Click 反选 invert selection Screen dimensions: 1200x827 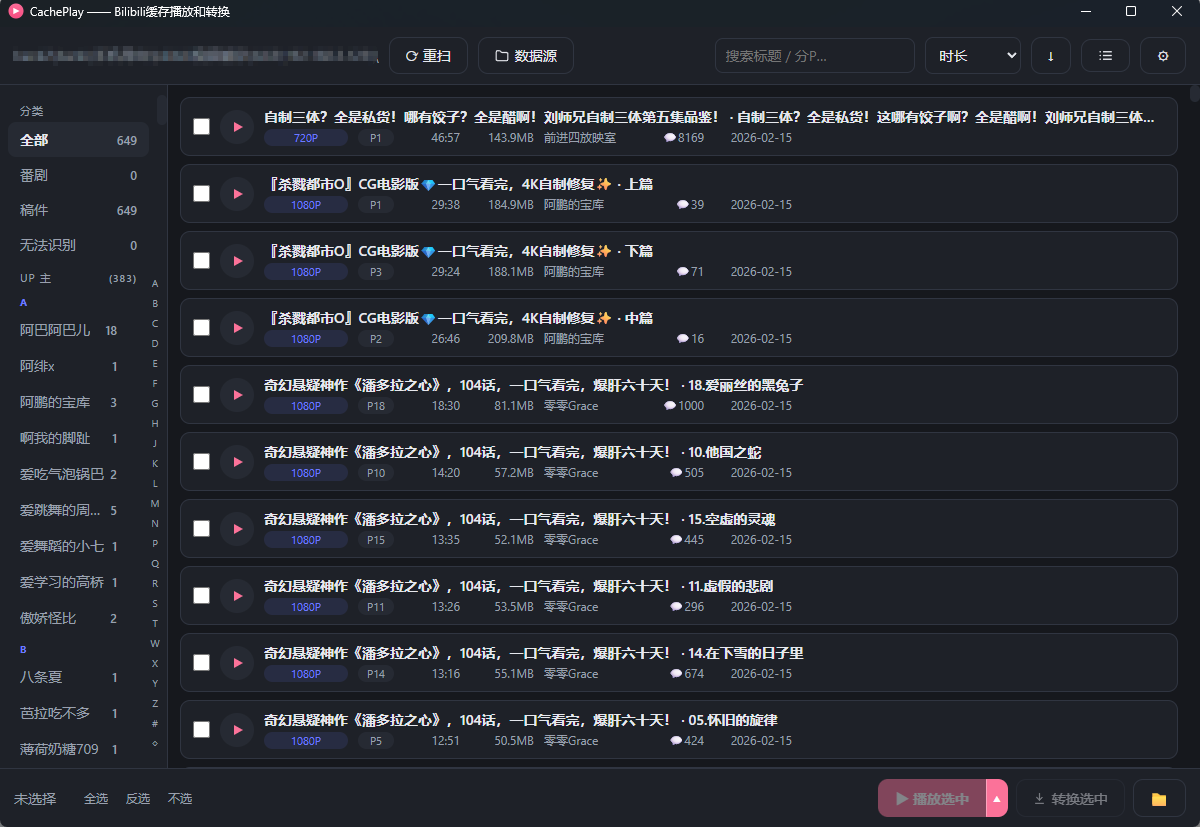pos(138,799)
